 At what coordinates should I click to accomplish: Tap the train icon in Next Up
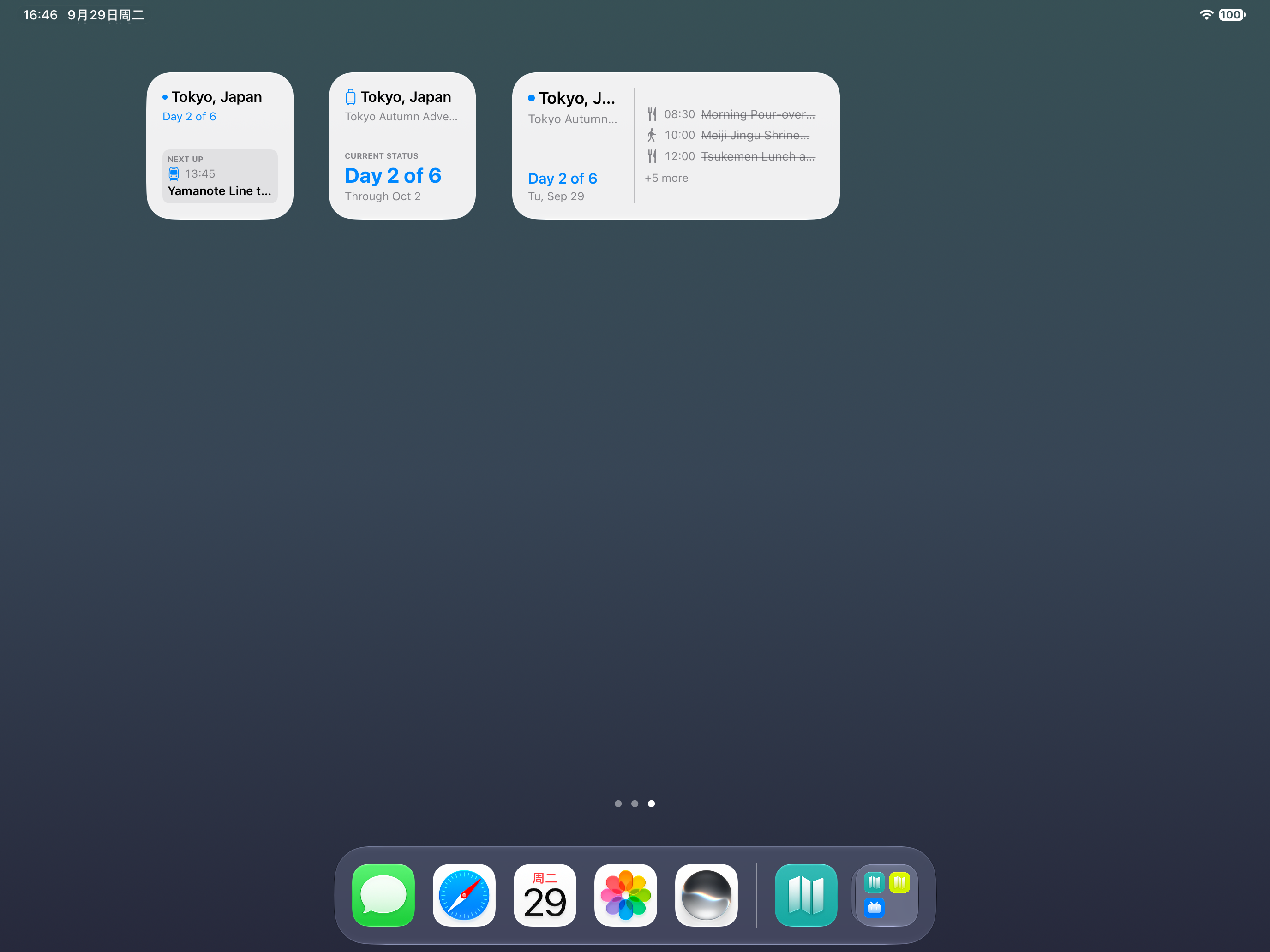point(174,173)
